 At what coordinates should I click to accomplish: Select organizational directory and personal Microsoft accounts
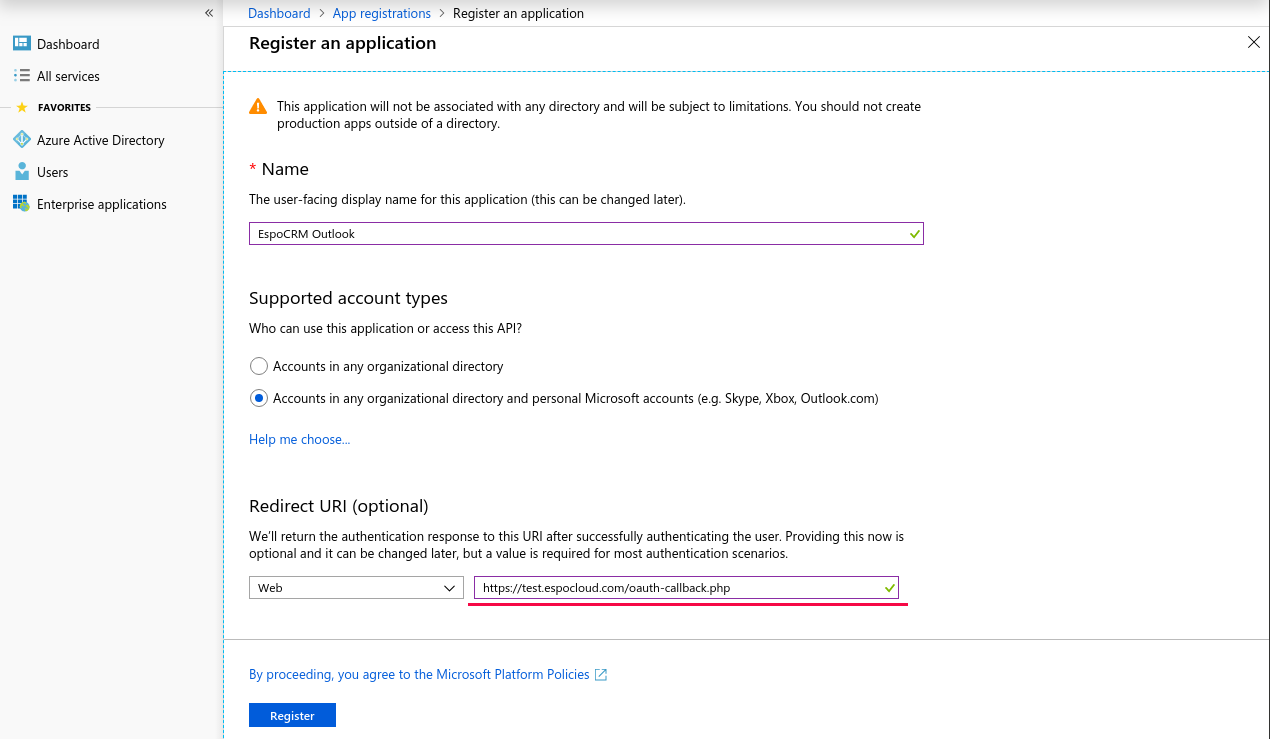[x=259, y=398]
